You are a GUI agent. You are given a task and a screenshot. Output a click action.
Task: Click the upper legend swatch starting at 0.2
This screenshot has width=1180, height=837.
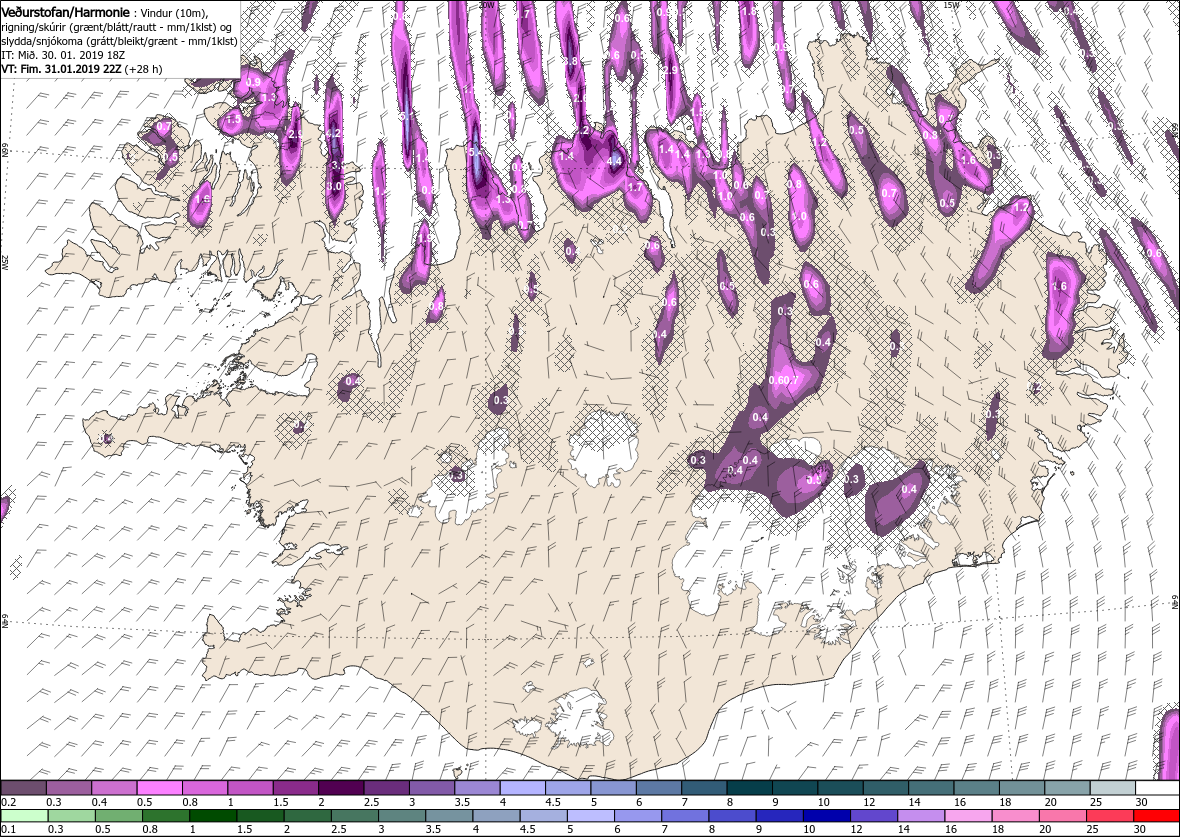click(x=23, y=787)
